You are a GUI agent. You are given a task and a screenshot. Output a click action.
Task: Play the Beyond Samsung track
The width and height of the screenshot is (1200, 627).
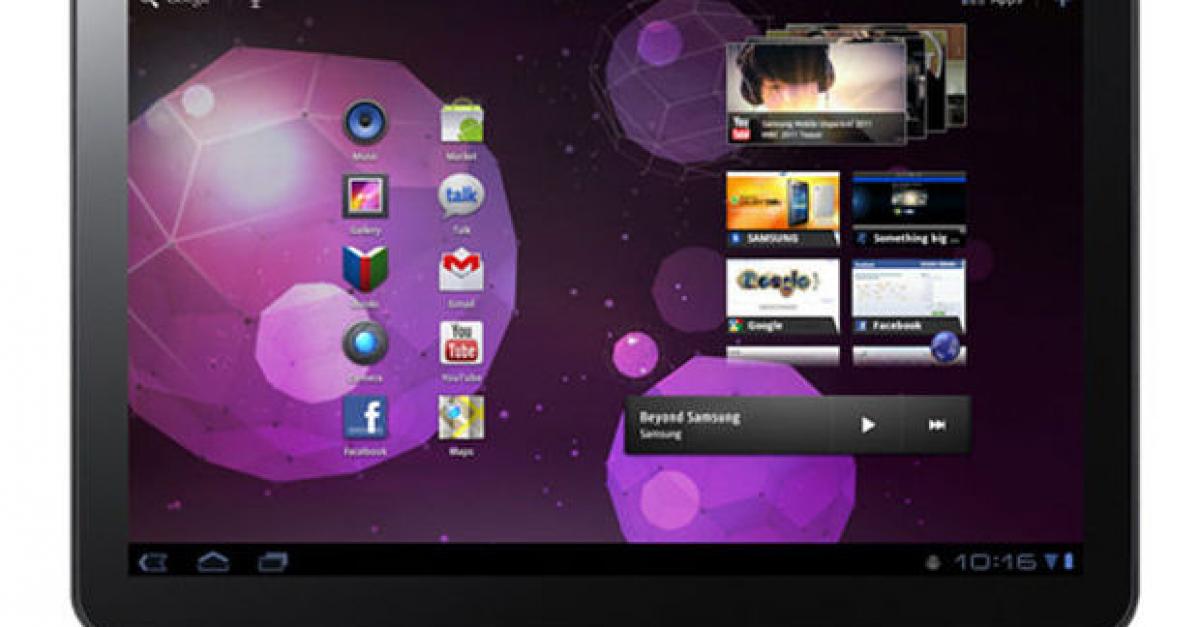[867, 425]
